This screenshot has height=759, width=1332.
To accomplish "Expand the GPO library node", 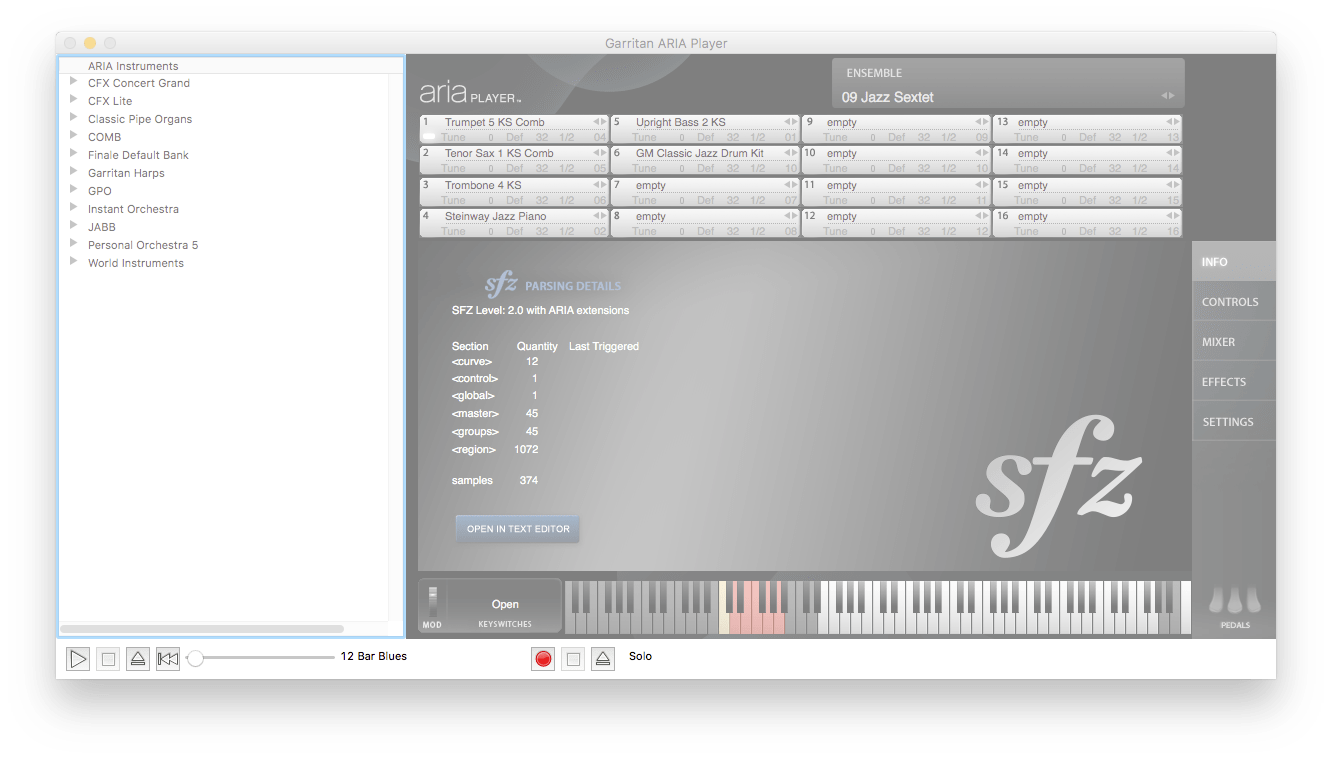I will click(x=74, y=191).
